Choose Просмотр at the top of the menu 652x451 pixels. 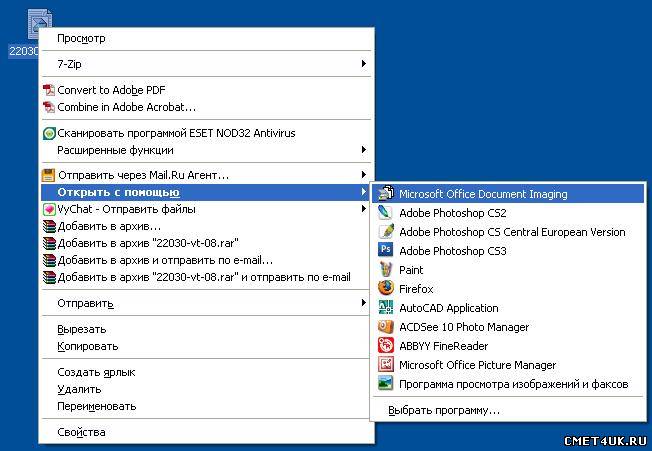82,38
